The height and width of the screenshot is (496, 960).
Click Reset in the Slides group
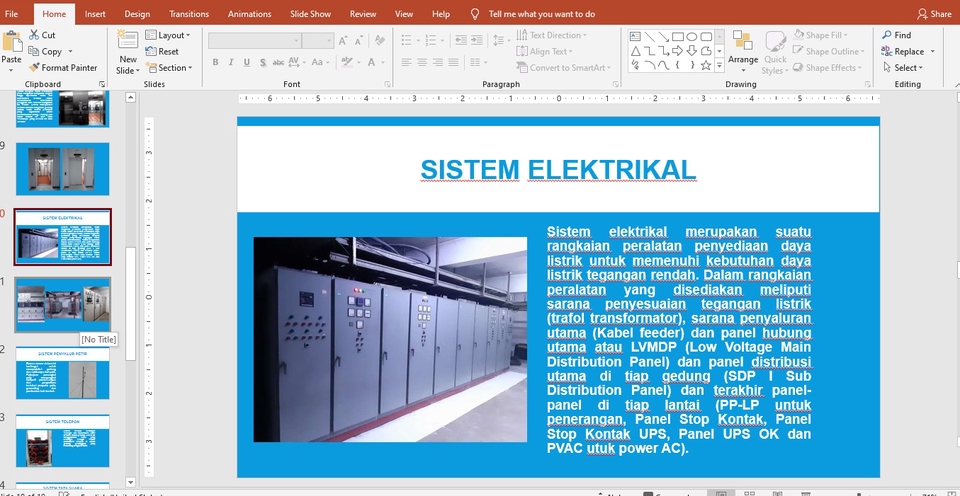[162, 51]
